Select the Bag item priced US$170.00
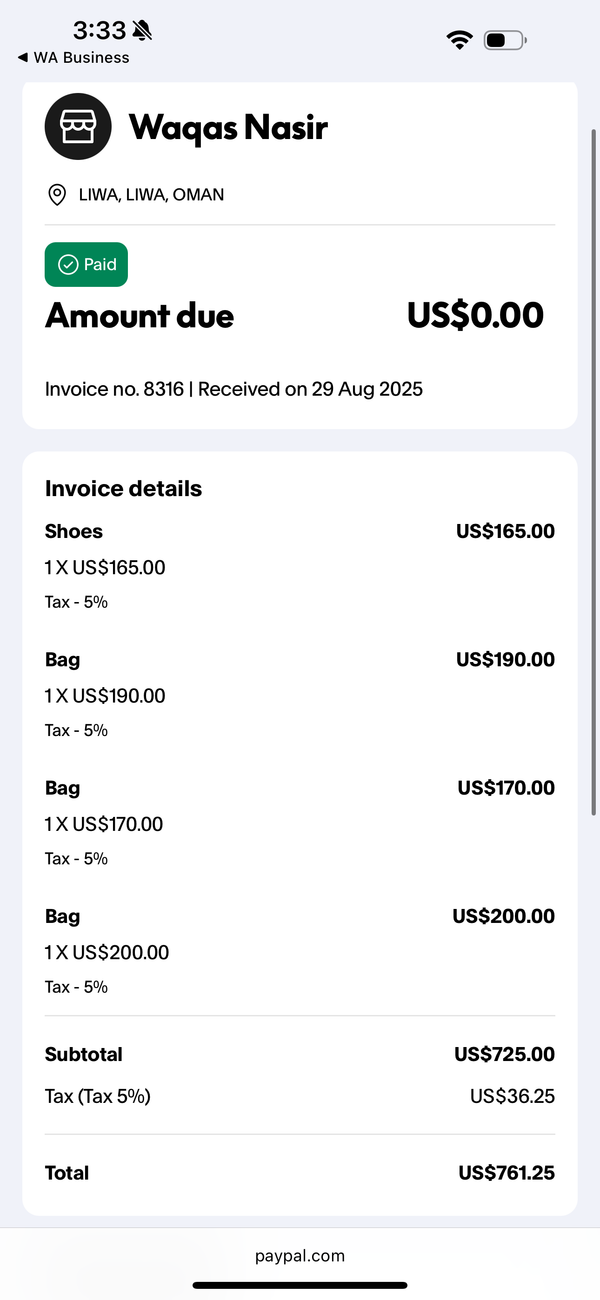 [300, 822]
